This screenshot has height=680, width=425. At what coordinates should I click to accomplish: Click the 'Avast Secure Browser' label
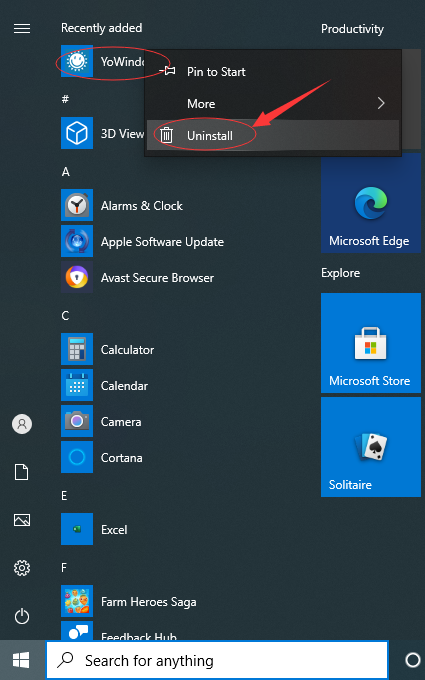point(157,278)
